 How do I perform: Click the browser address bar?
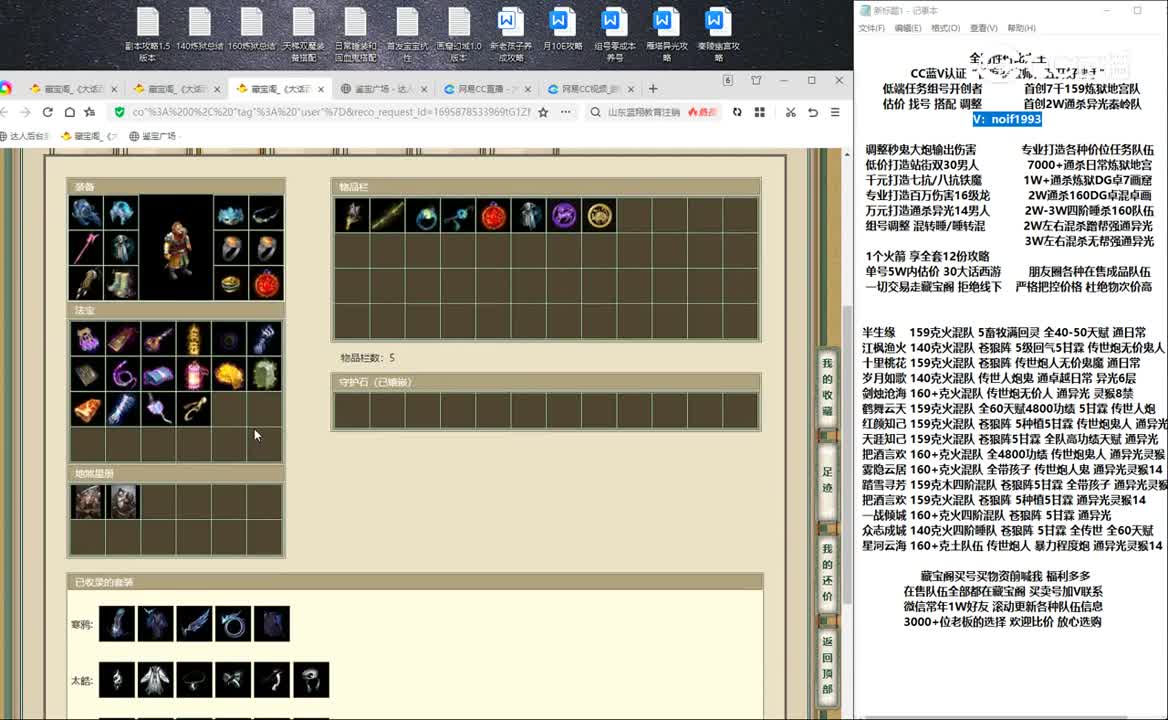coord(331,112)
